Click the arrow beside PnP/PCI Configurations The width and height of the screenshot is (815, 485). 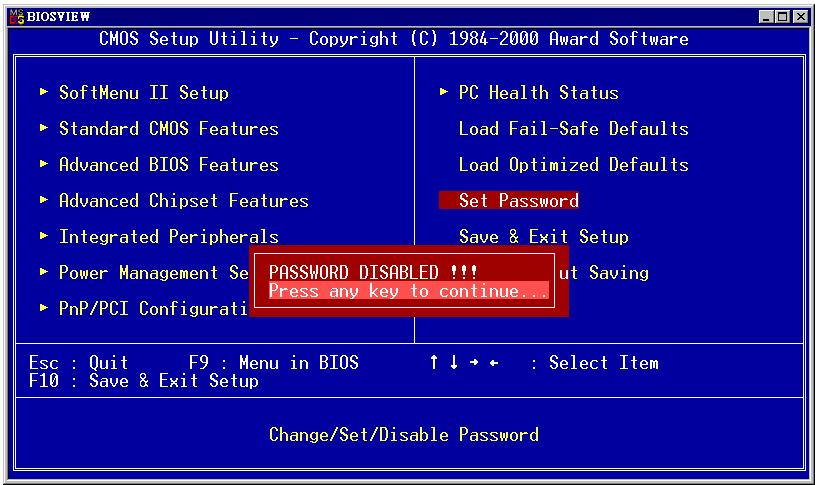point(44,308)
